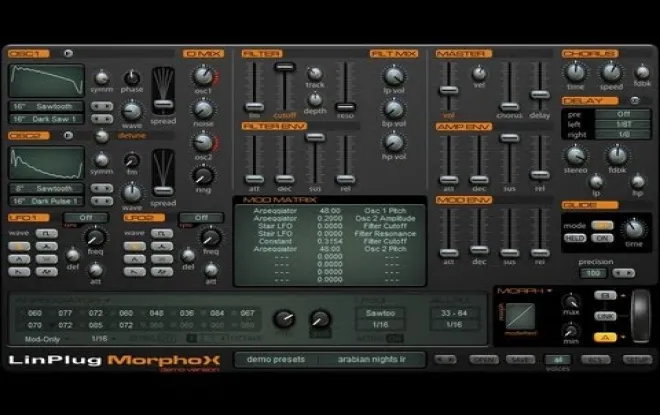The width and height of the screenshot is (660, 415).
Task: Click the master vol slider
Action: [x=449, y=90]
